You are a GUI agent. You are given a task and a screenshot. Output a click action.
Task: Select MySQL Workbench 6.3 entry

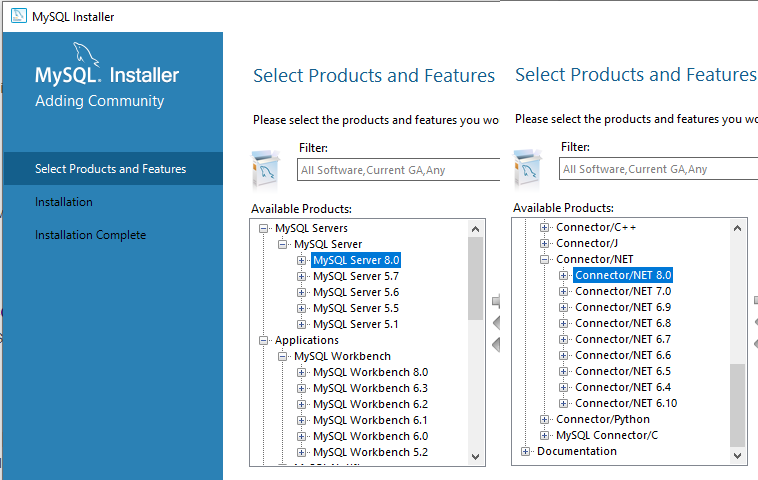coord(371,388)
